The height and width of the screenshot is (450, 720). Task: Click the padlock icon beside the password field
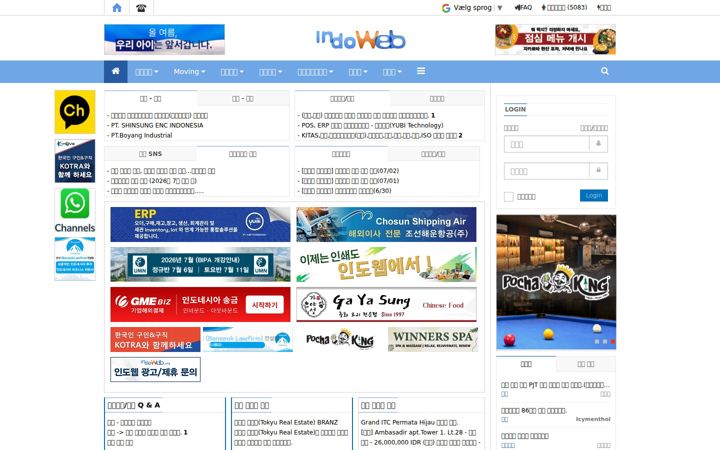(598, 171)
